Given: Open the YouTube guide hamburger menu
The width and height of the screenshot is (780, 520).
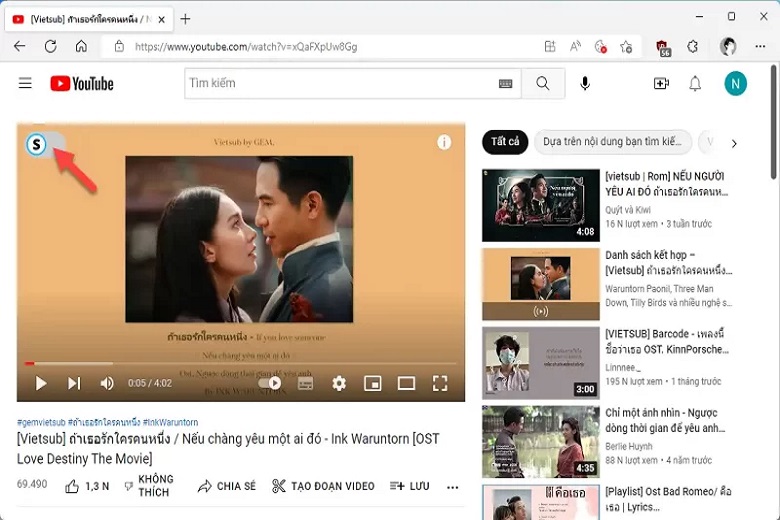Looking at the screenshot, I should pyautogui.click(x=25, y=83).
